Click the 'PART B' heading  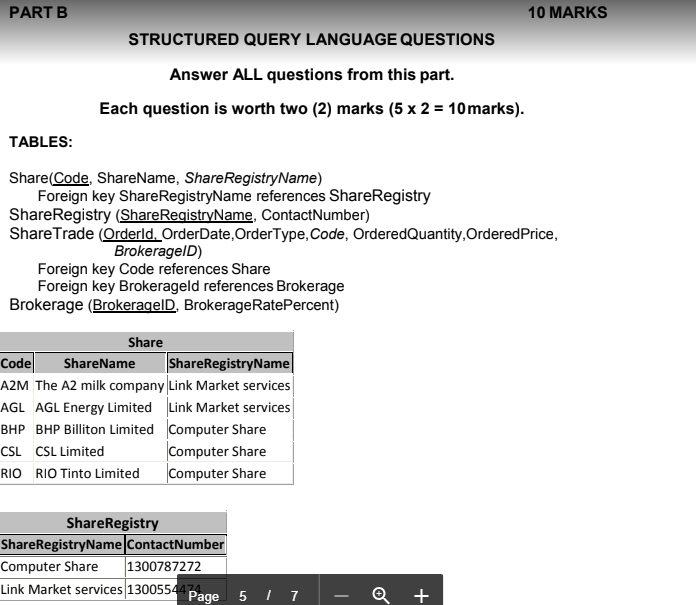(38, 12)
